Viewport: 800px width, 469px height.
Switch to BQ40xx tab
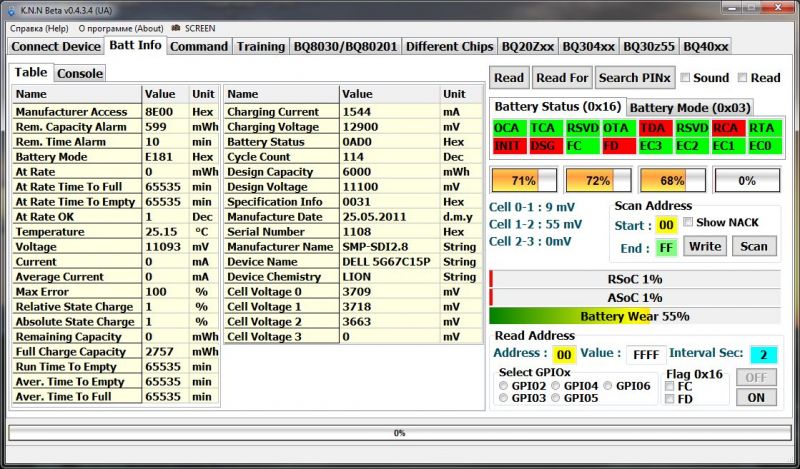point(706,46)
